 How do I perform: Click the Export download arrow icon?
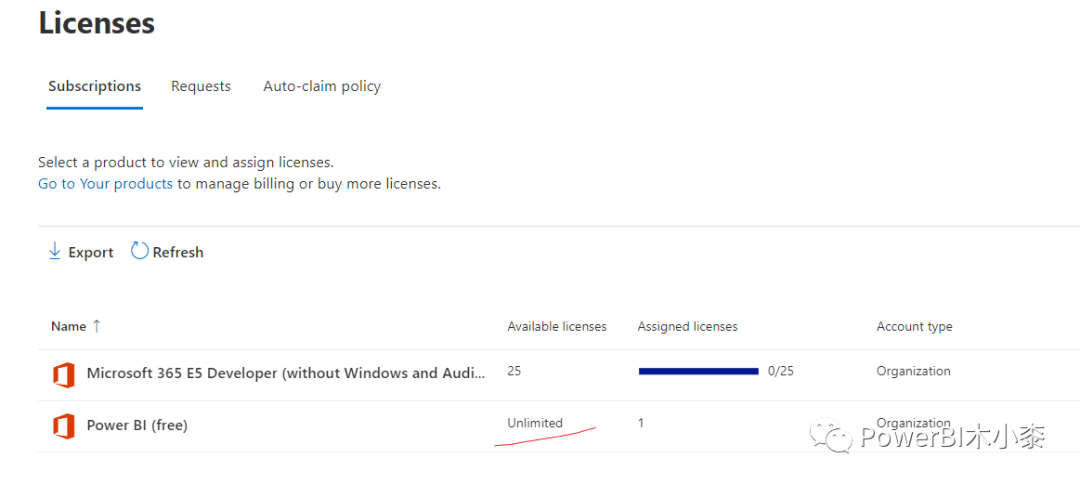point(55,252)
